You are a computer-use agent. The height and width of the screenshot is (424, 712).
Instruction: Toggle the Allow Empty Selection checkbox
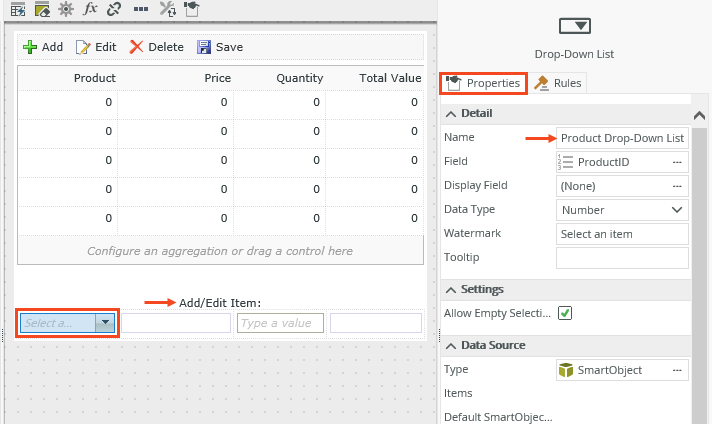[565, 313]
